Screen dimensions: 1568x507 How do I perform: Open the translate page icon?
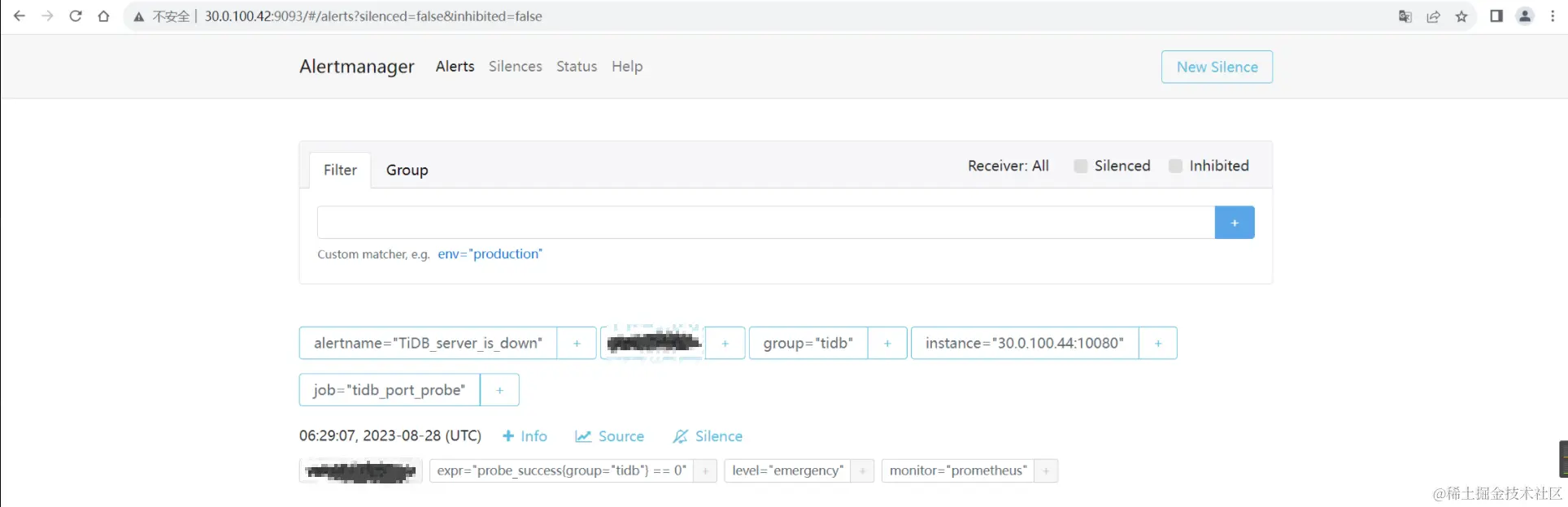click(x=1405, y=16)
